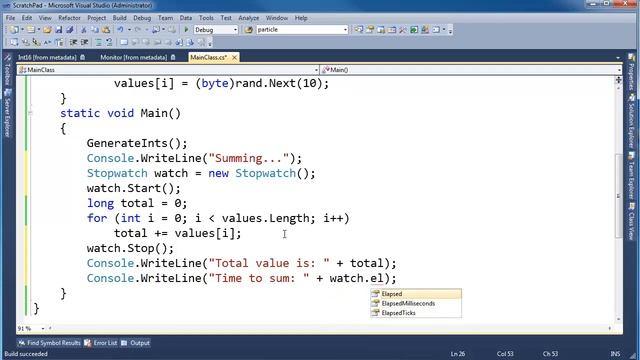Click the New Project toolbar icon
The image size is (640, 360).
(14, 30)
